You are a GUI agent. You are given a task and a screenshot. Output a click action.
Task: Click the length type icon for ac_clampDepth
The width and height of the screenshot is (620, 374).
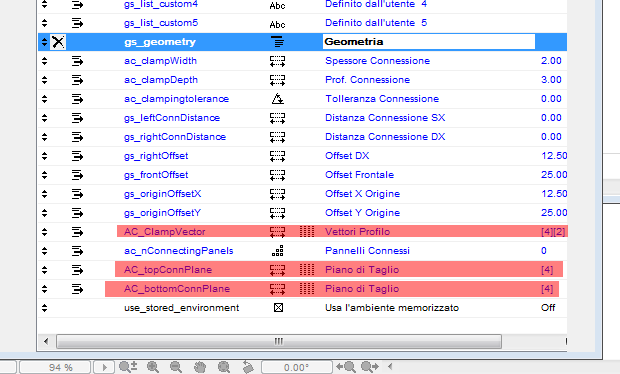point(278,80)
